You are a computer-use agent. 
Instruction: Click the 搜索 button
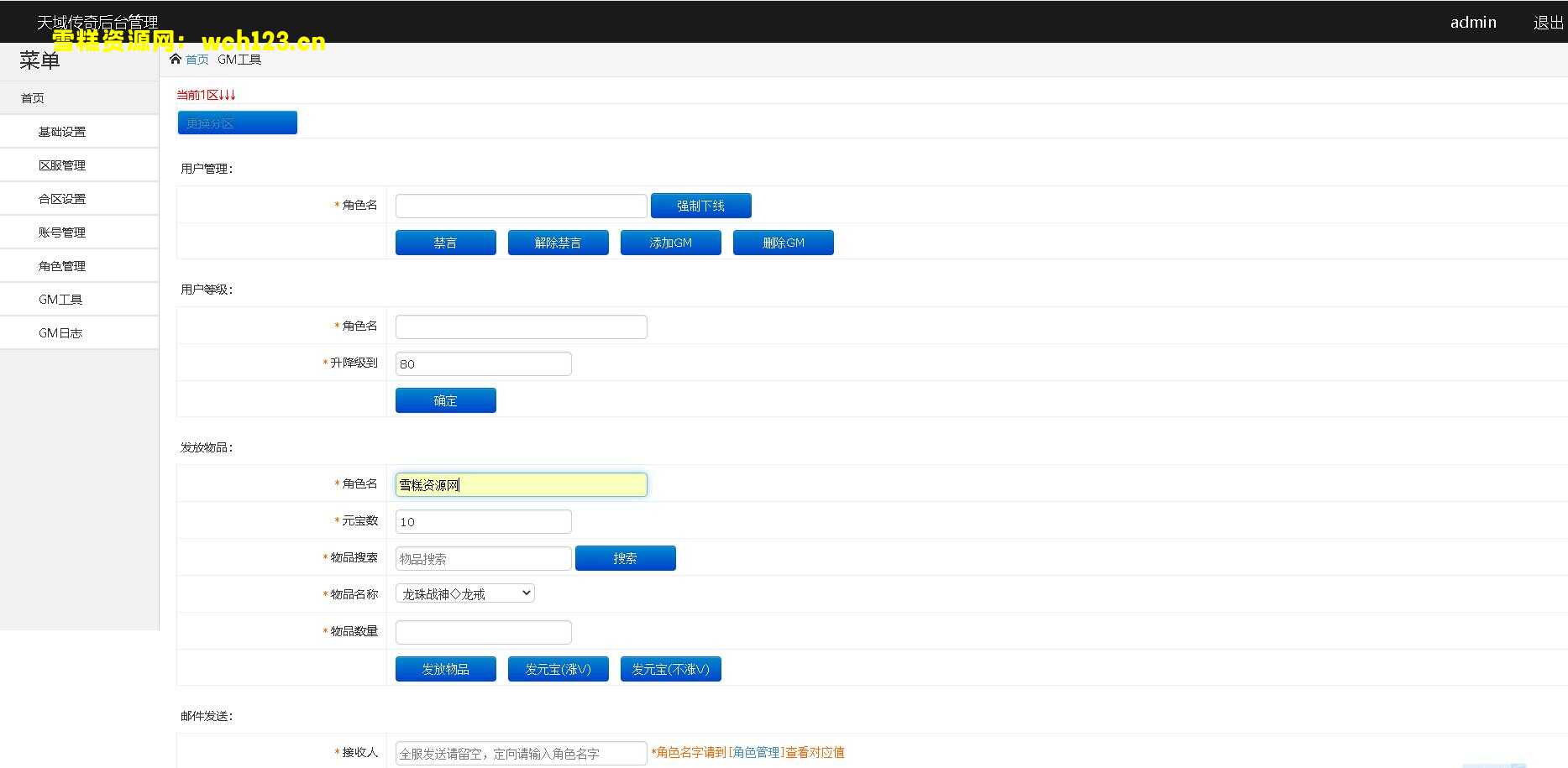[x=625, y=558]
